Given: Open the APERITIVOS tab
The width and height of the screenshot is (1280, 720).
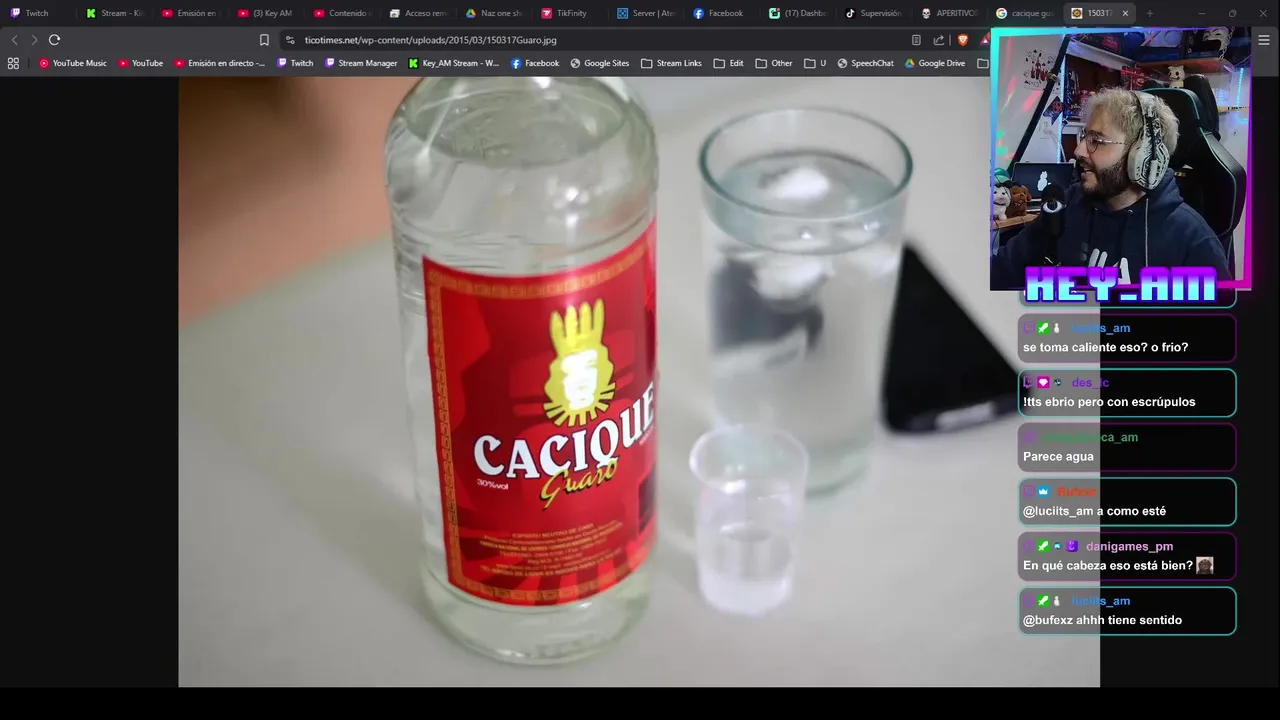Looking at the screenshot, I should (949, 13).
